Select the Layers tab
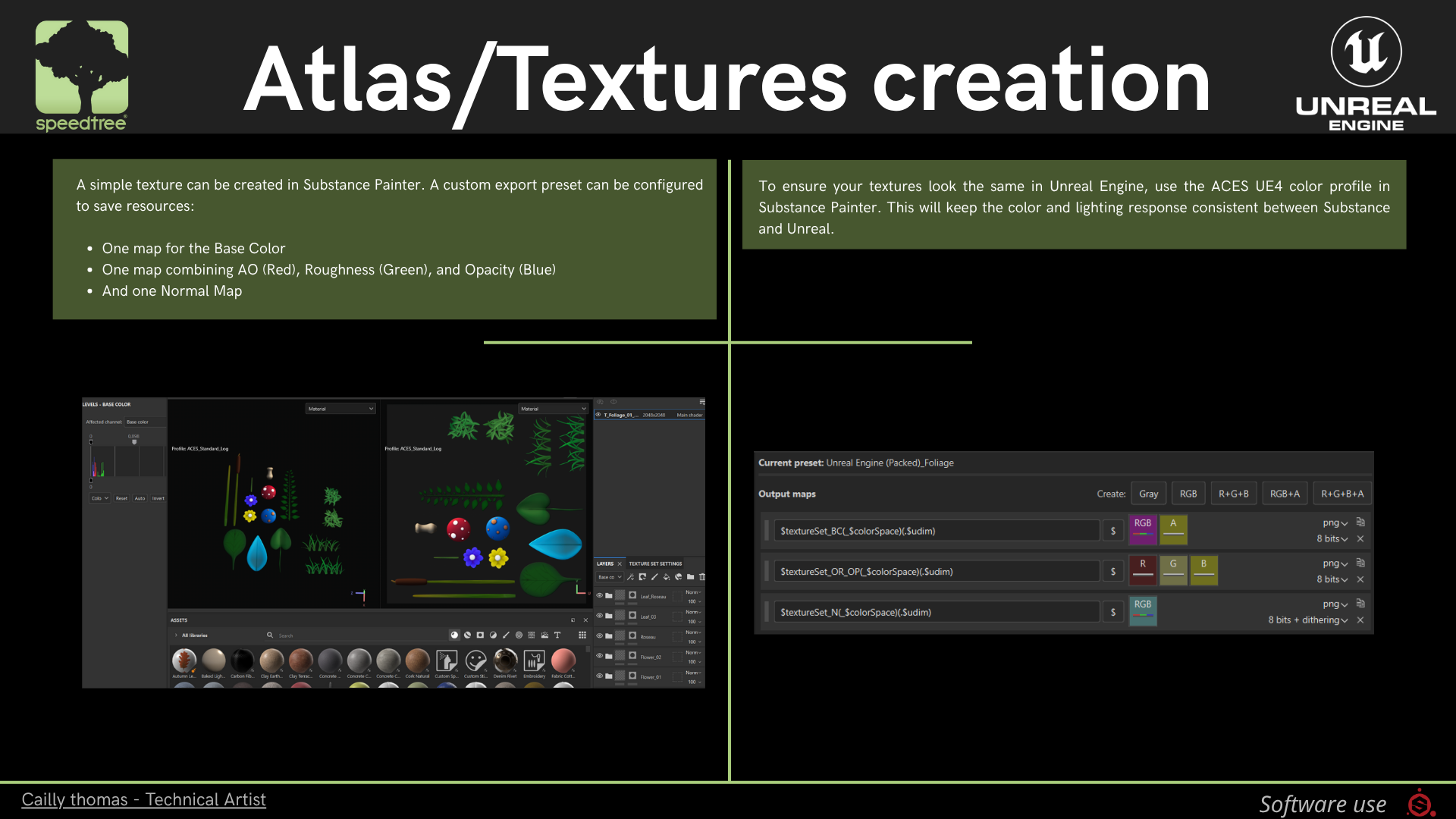The height and width of the screenshot is (819, 1456). coord(605,563)
